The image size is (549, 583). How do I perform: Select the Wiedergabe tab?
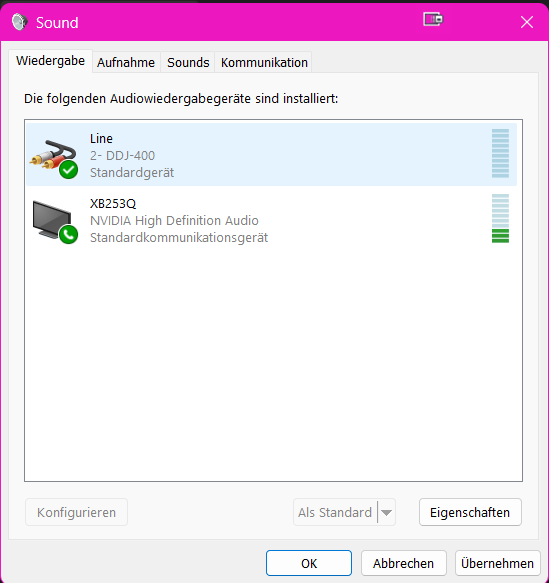coord(51,61)
